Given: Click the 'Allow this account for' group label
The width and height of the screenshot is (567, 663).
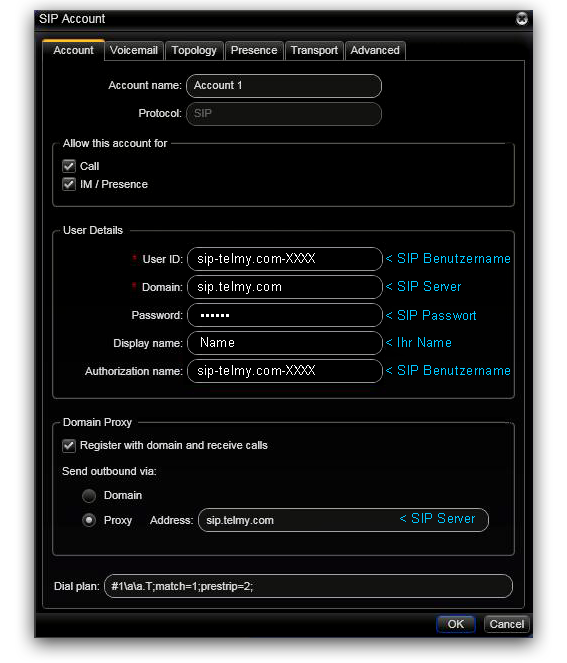Looking at the screenshot, I should (x=115, y=143).
